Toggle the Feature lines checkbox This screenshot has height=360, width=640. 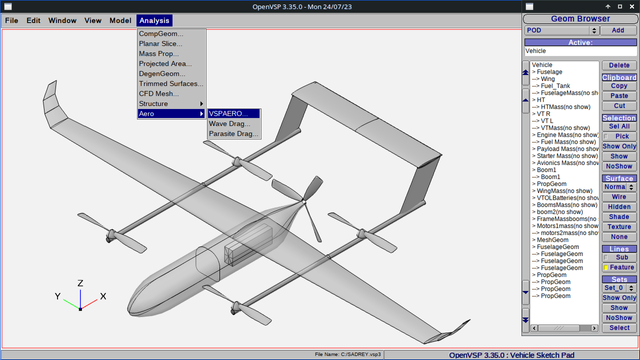(x=607, y=268)
